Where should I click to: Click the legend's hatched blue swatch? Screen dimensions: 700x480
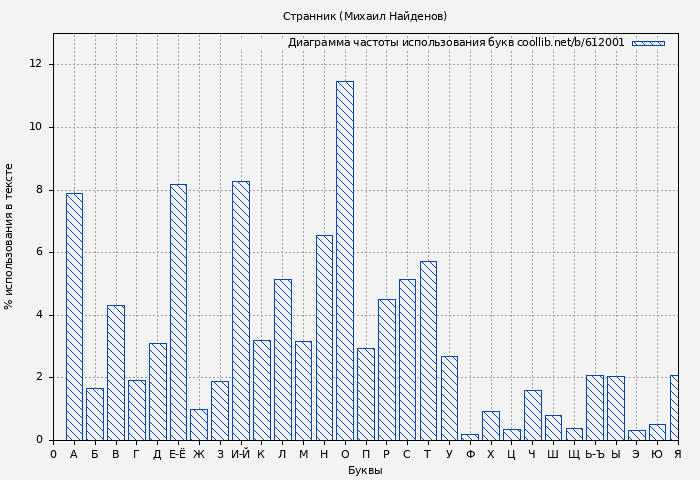pos(647,43)
